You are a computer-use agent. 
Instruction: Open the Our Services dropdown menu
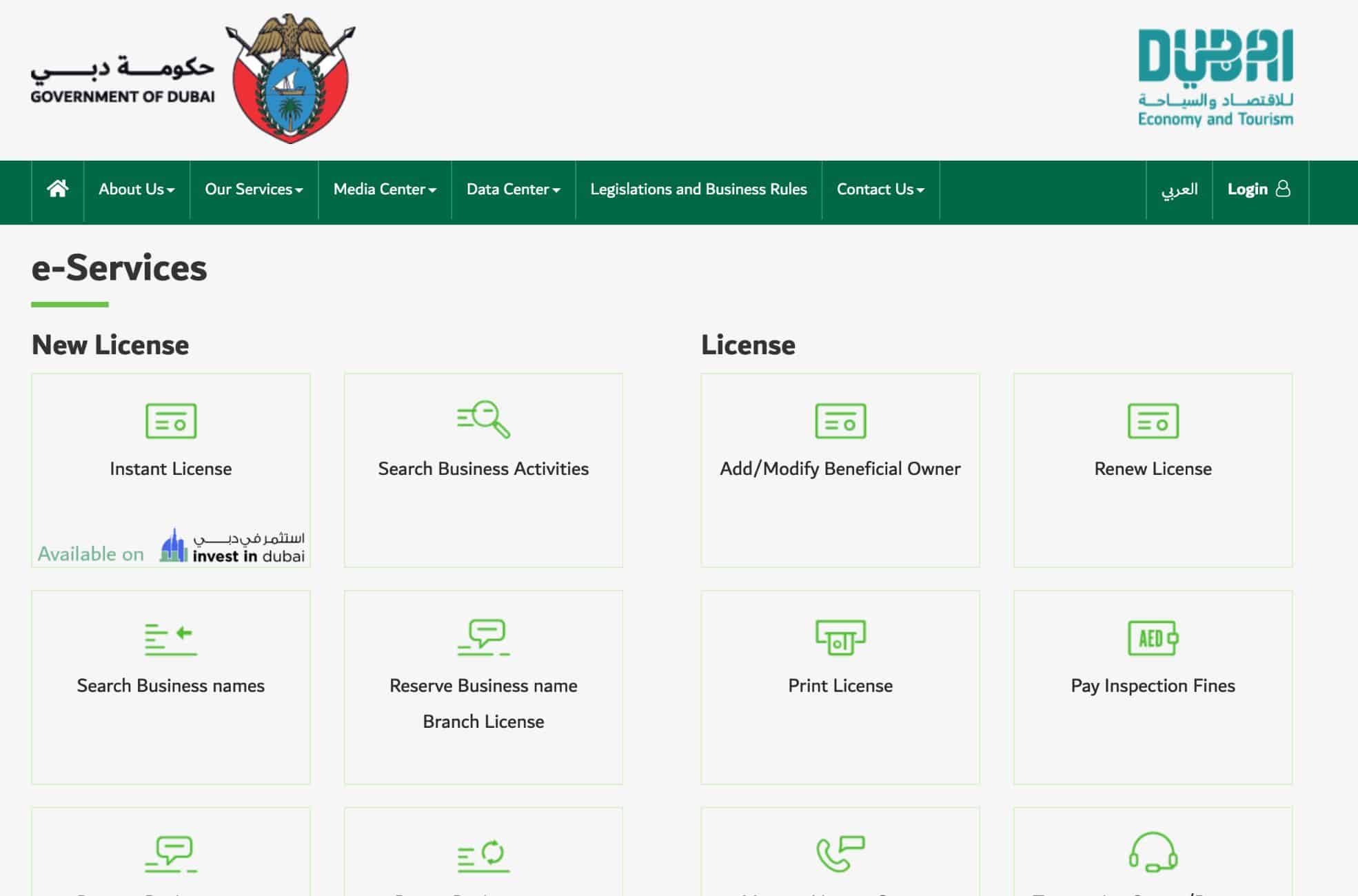point(253,189)
